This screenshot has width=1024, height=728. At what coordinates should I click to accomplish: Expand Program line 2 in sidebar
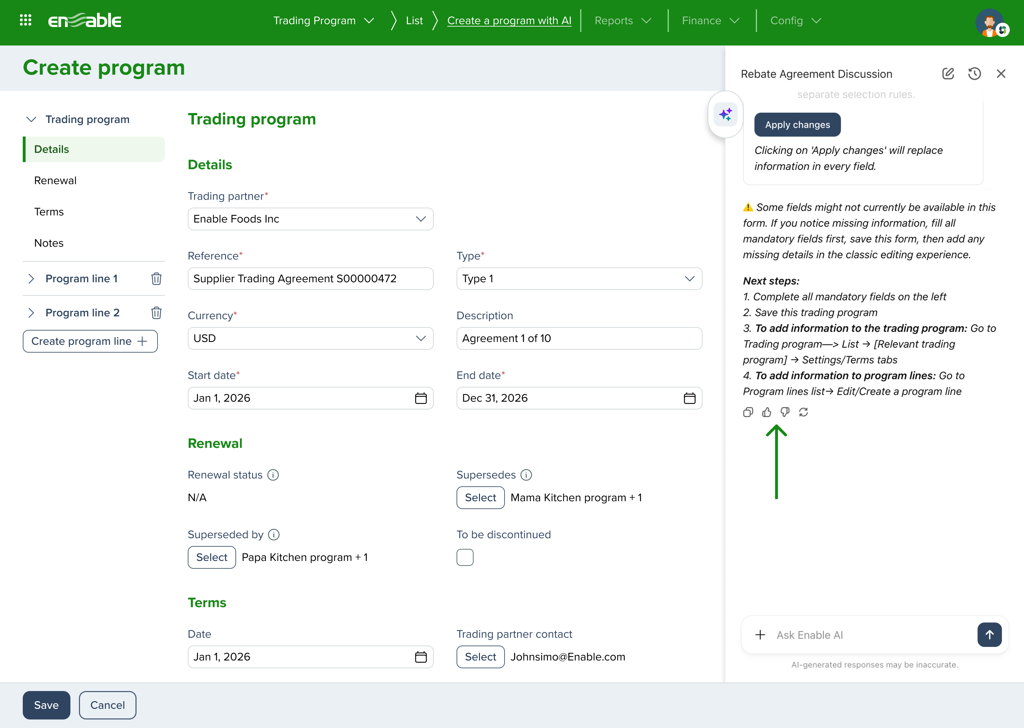click(x=31, y=313)
